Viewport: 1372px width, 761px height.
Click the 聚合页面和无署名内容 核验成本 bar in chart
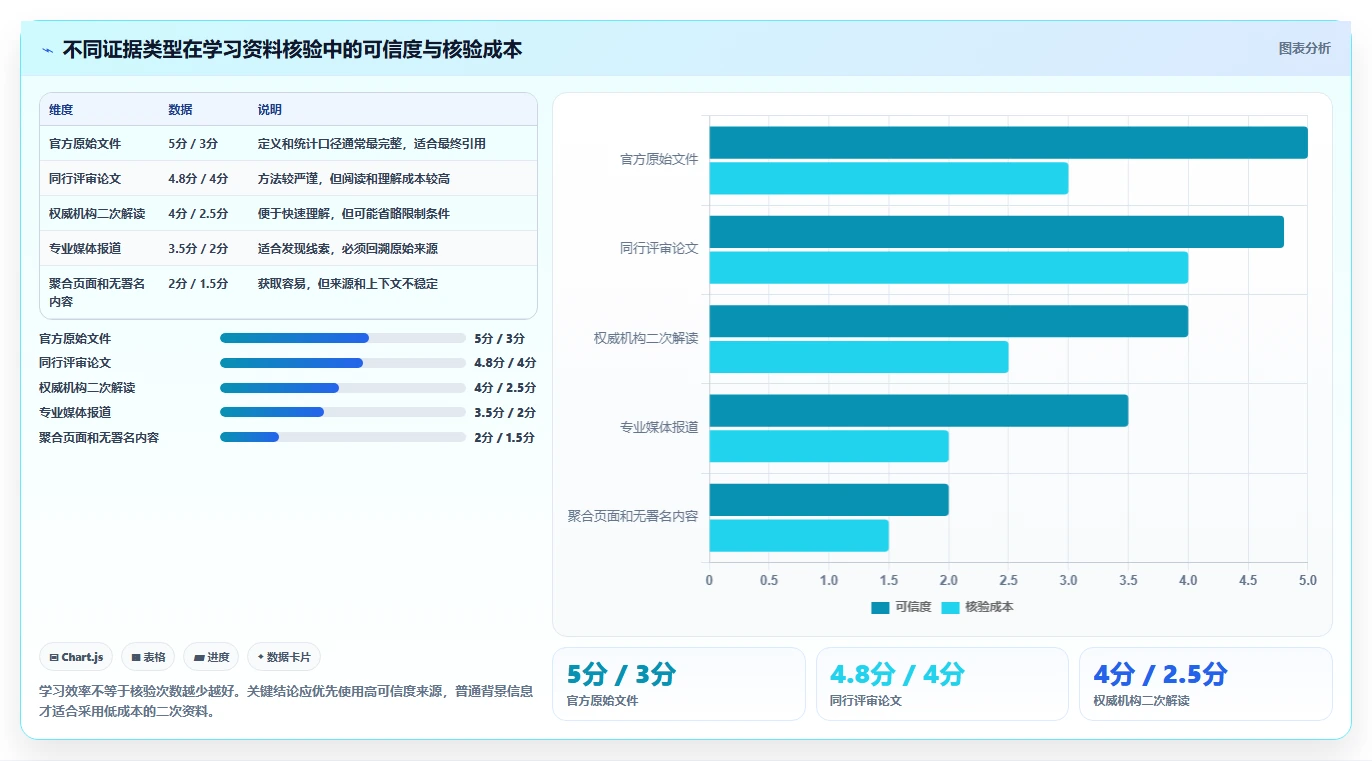[x=799, y=536]
